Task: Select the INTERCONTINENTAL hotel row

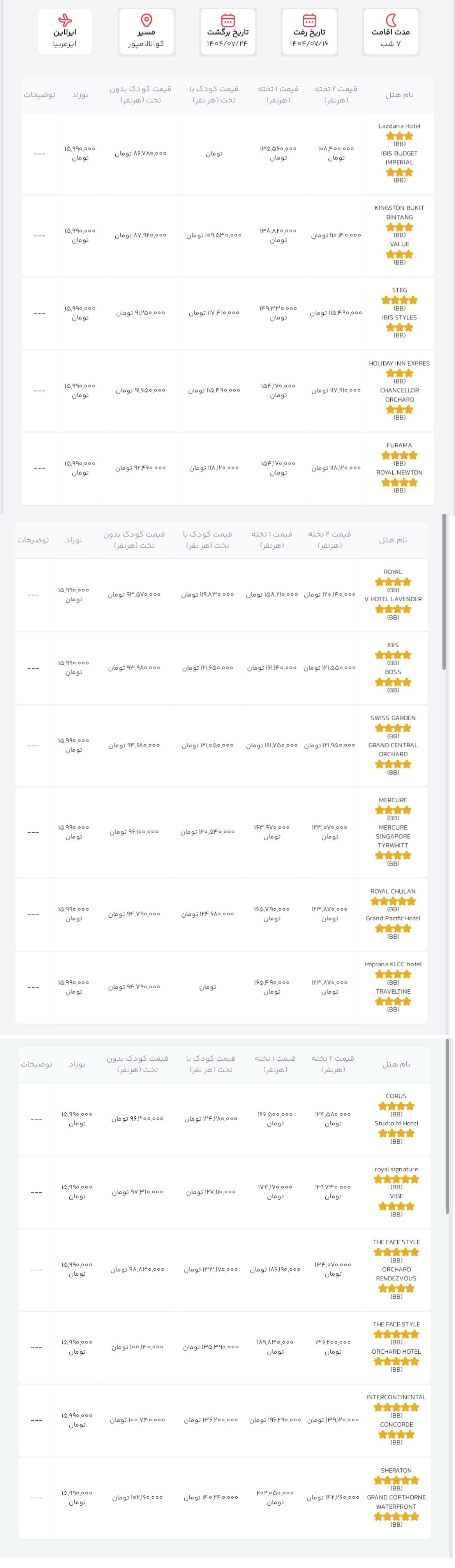Action: pyautogui.click(x=225, y=1420)
